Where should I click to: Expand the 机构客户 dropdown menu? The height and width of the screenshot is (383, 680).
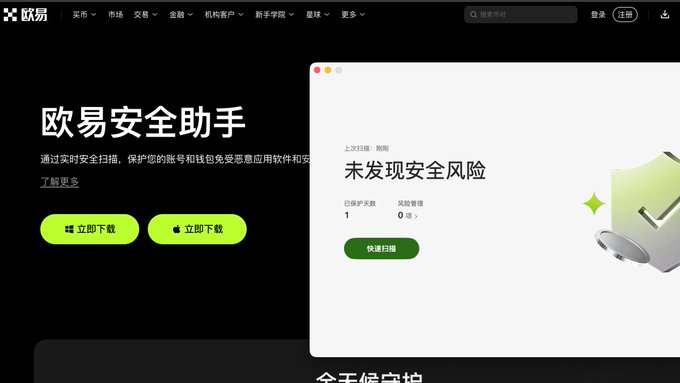(224, 14)
